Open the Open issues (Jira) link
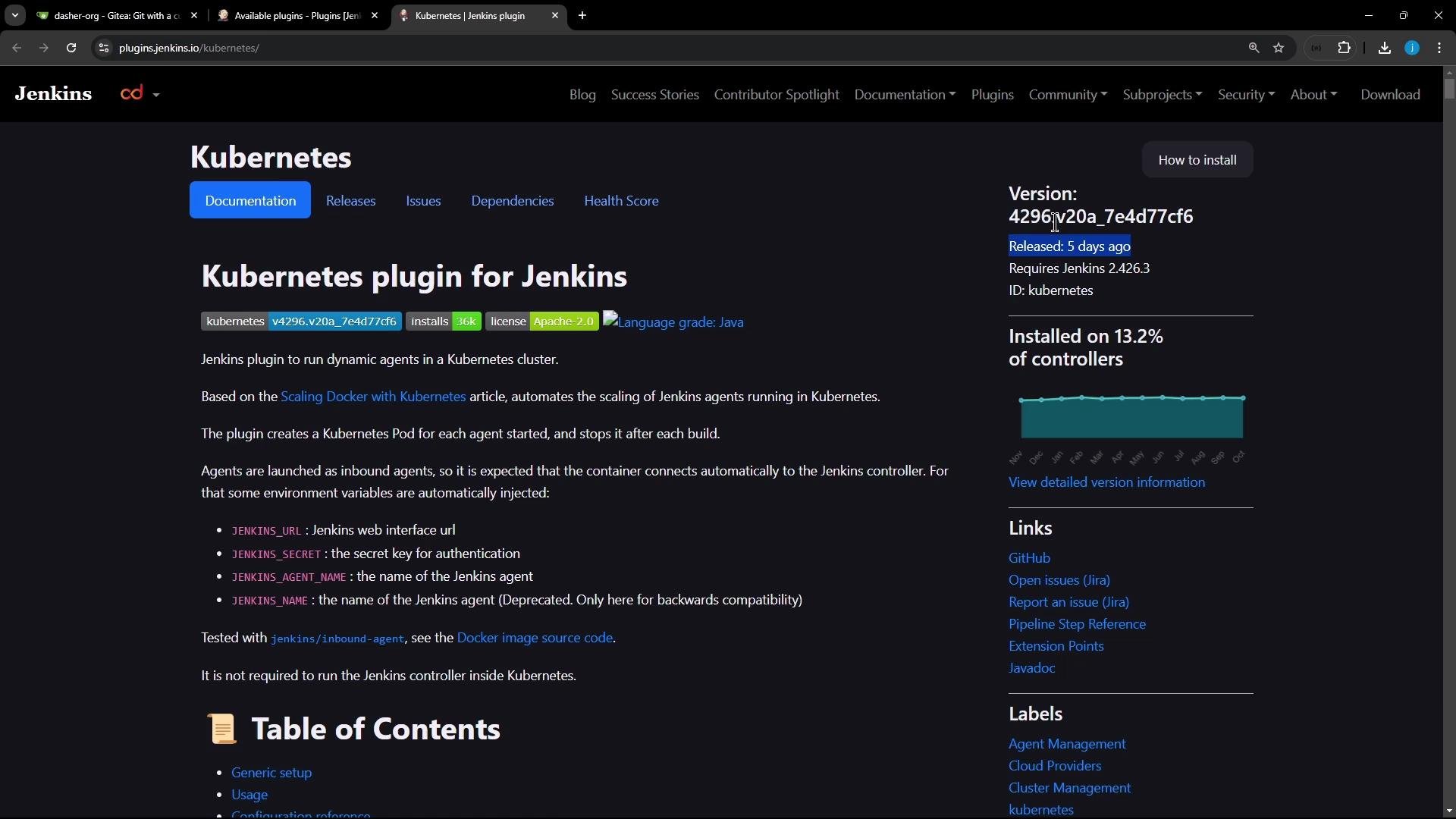The height and width of the screenshot is (819, 1456). point(1059,580)
